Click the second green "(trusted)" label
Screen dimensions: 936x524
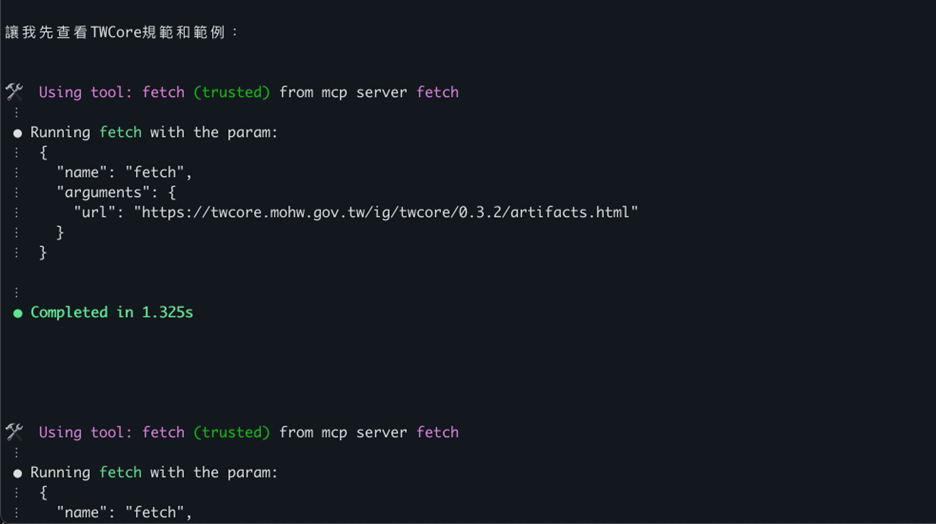click(232, 432)
